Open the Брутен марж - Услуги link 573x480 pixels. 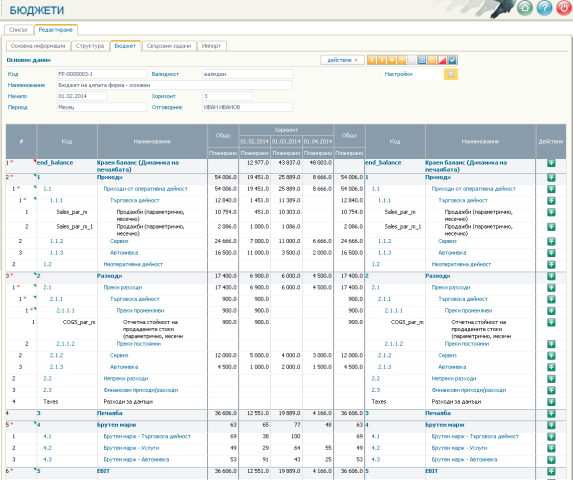click(x=131, y=448)
